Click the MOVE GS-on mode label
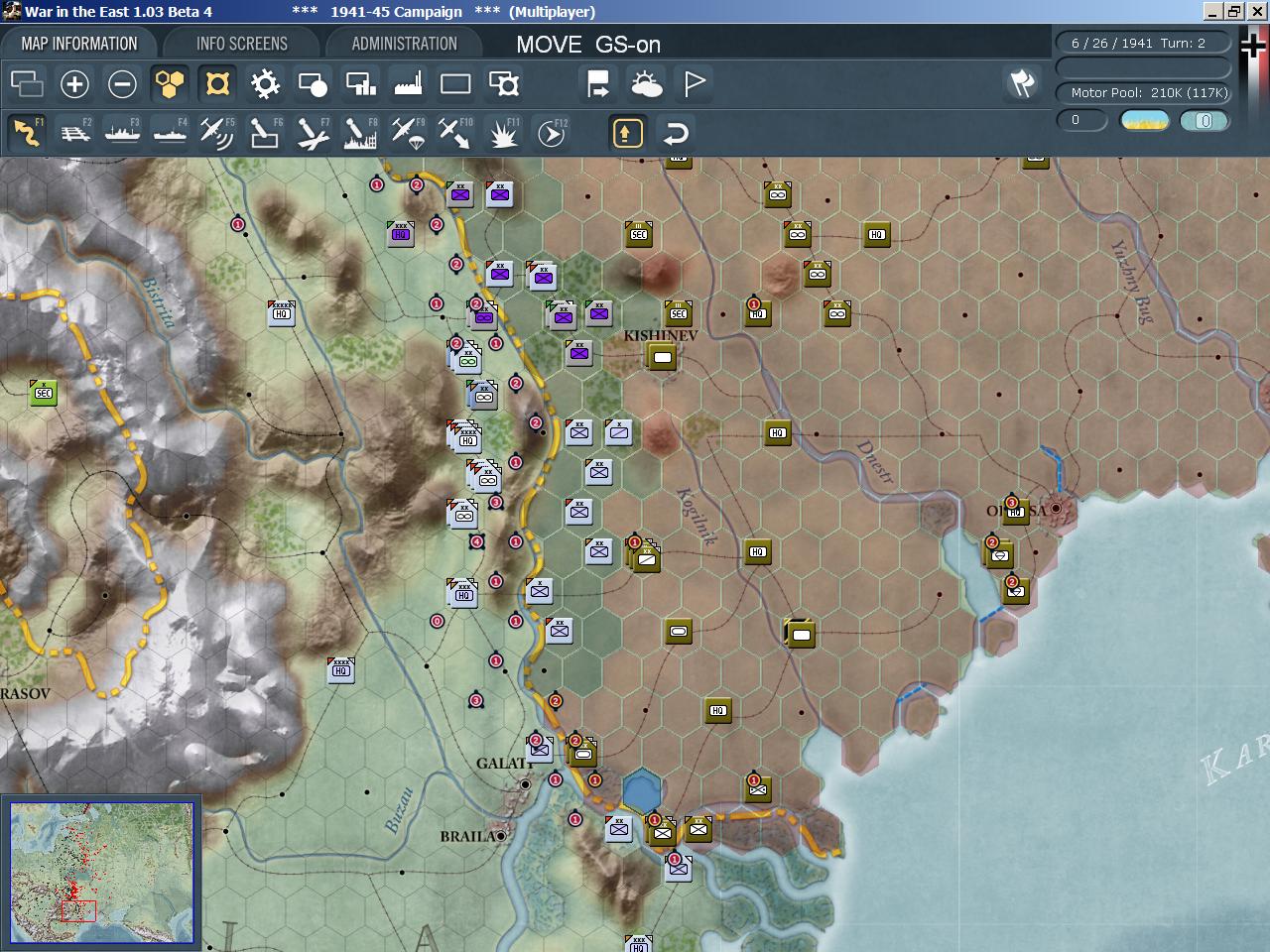Screen dimensions: 1270x952 (x=588, y=45)
